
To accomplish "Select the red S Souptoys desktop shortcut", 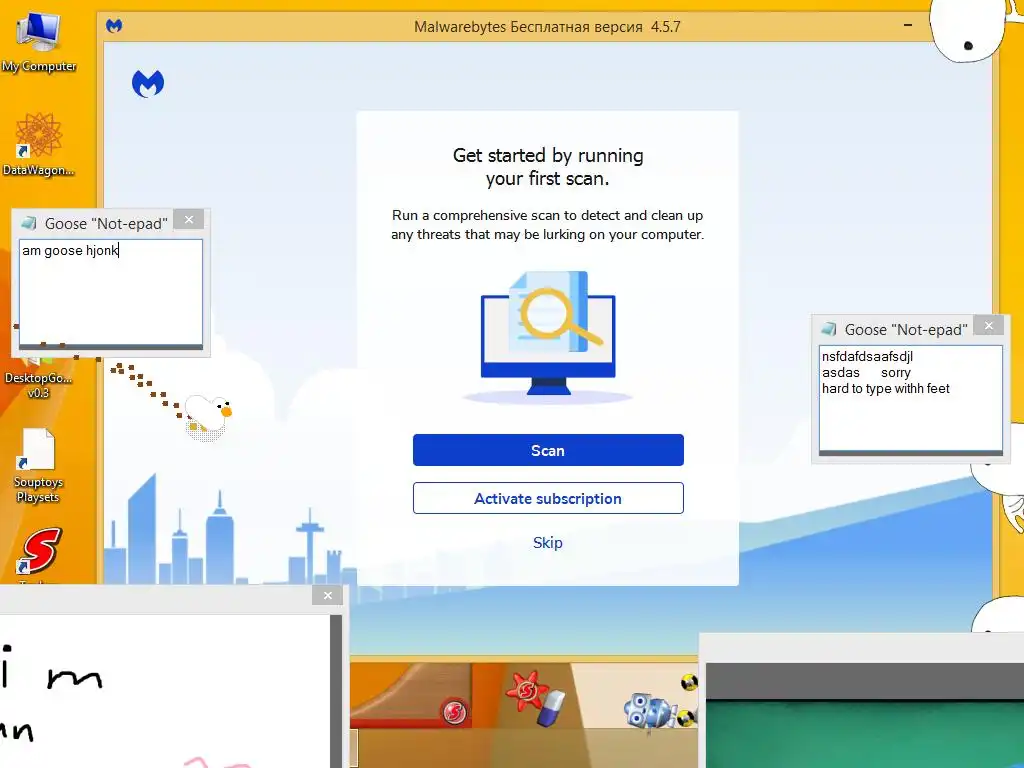I will click(x=40, y=551).
